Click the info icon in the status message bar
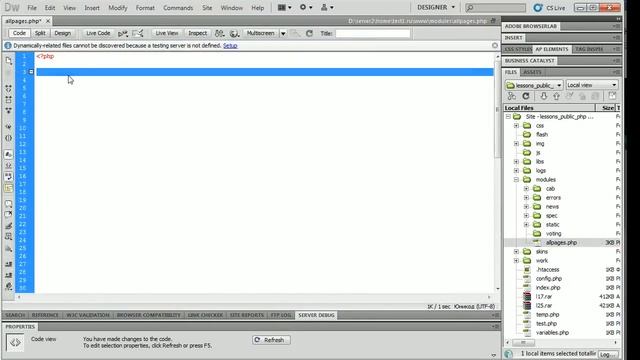The image size is (640, 360). [8, 46]
